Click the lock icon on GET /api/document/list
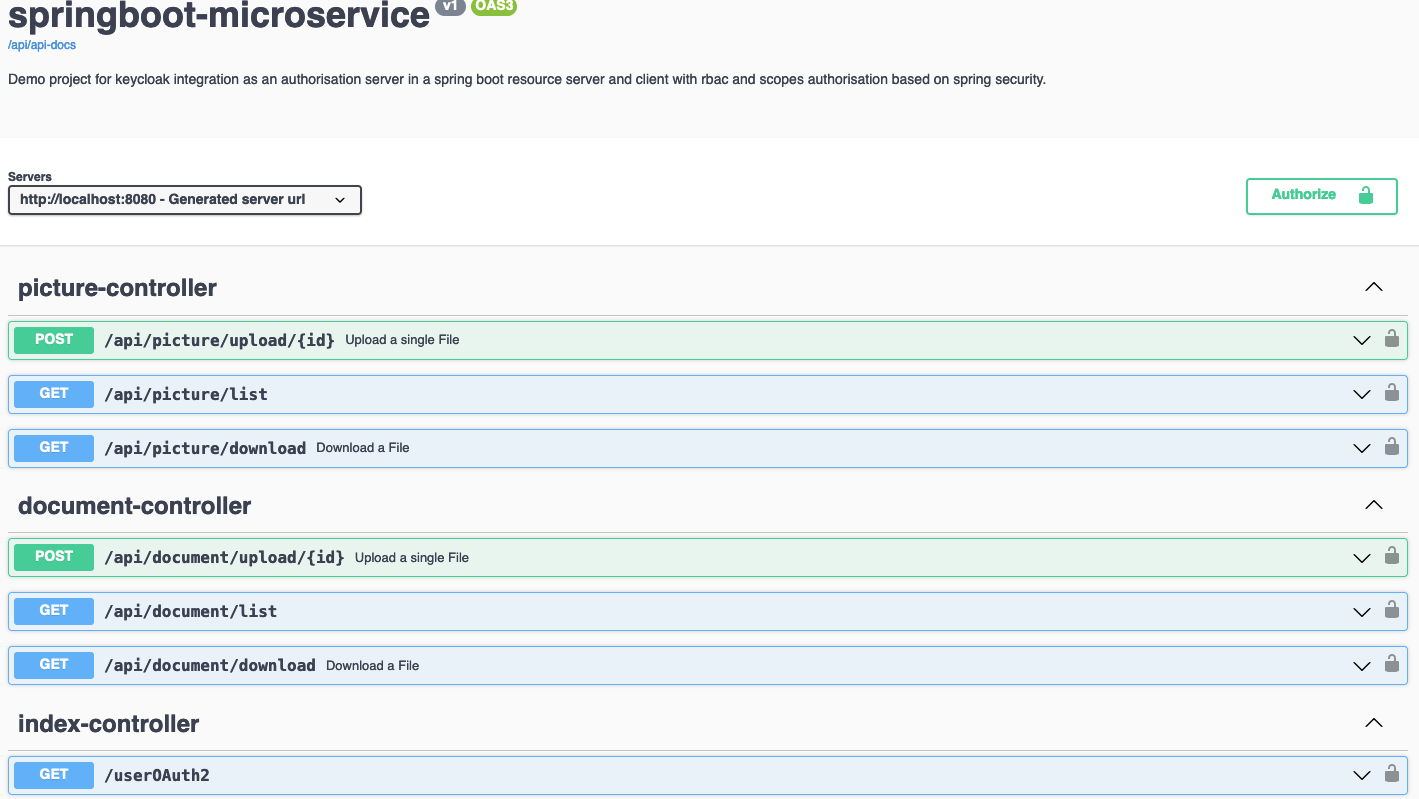1419x799 pixels. click(x=1391, y=611)
